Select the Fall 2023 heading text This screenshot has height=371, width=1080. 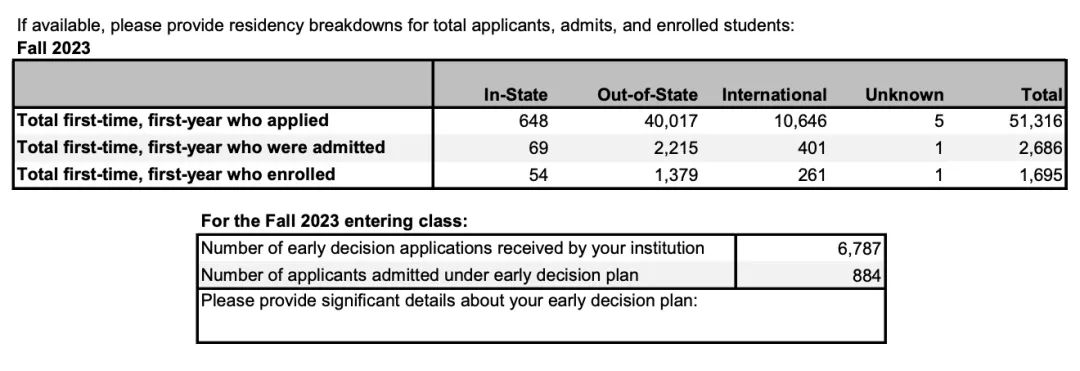(x=53, y=49)
